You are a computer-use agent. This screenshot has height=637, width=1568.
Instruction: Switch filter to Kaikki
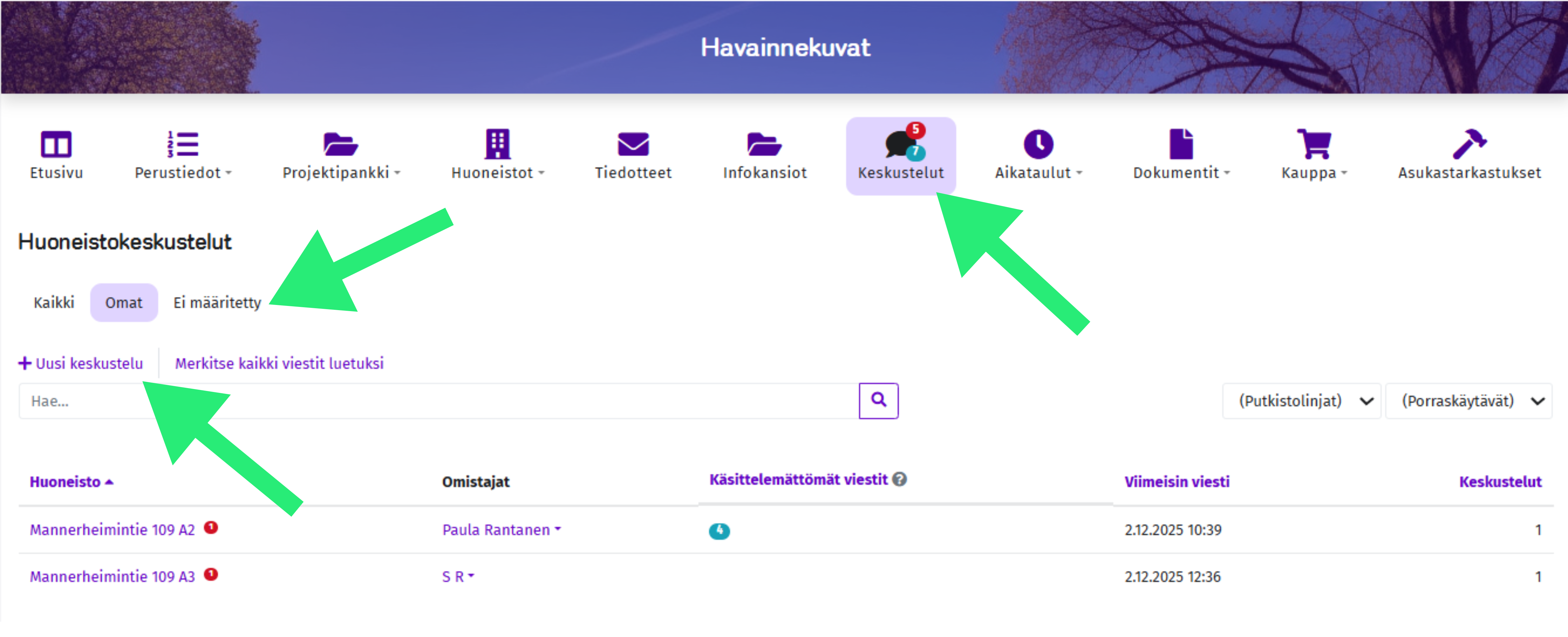53,302
